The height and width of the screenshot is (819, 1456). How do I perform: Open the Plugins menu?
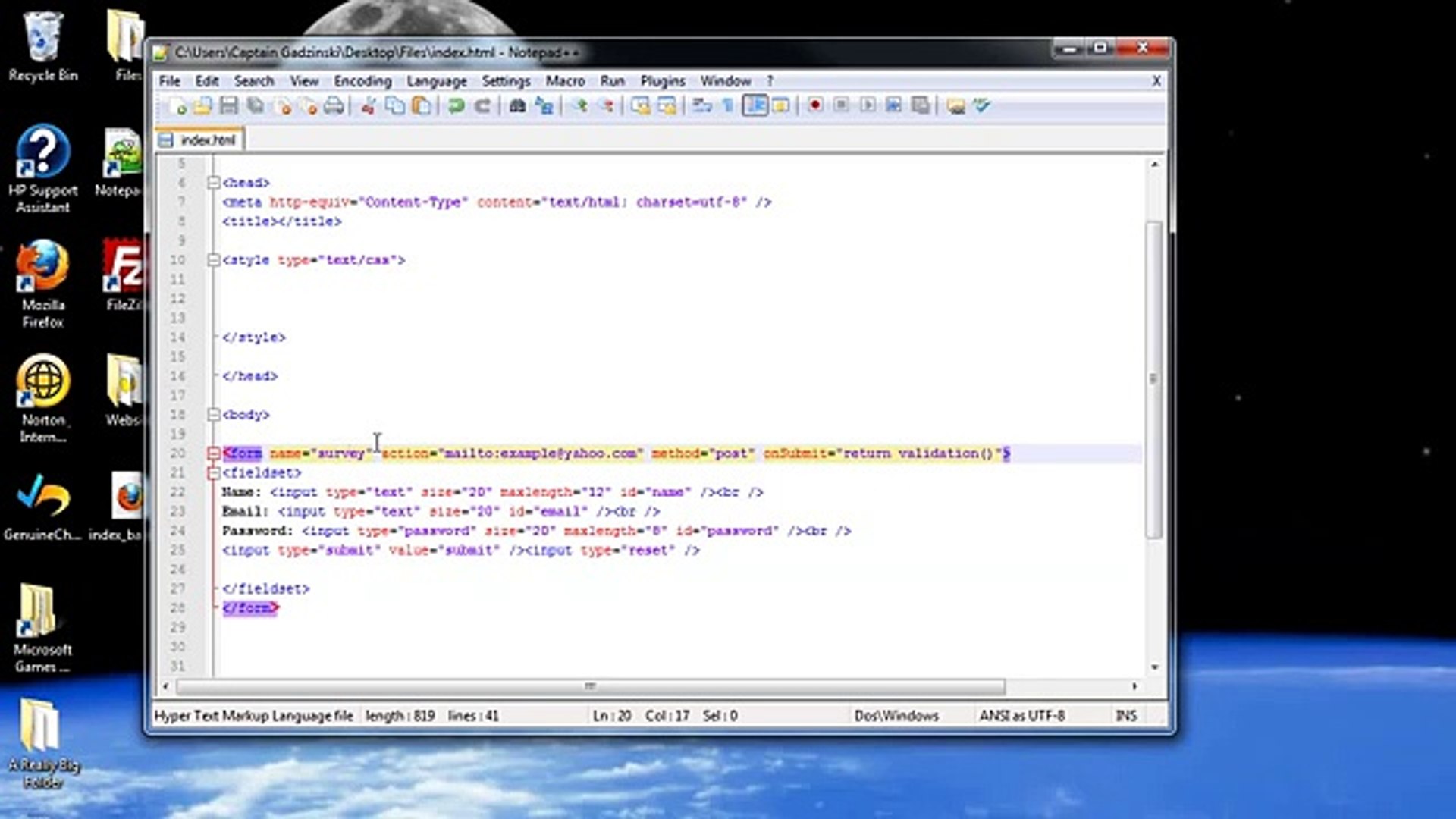pyautogui.click(x=663, y=81)
